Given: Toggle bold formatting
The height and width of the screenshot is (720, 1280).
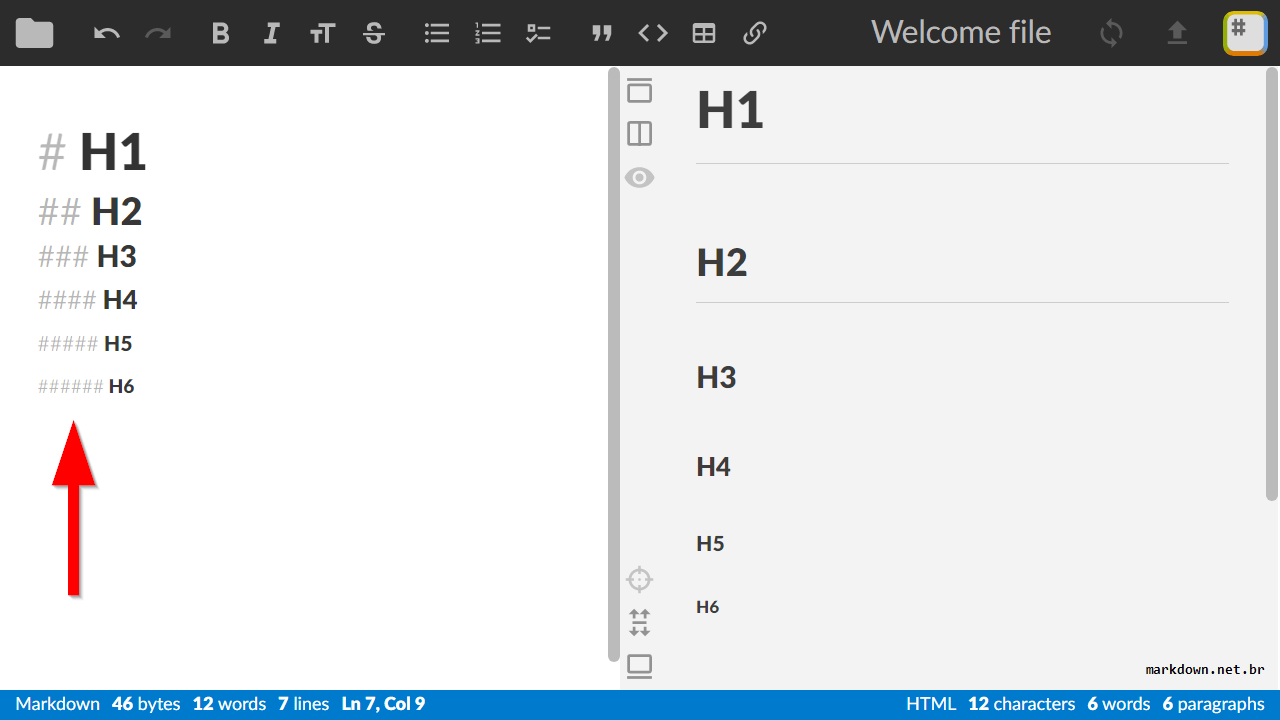Looking at the screenshot, I should [x=220, y=33].
